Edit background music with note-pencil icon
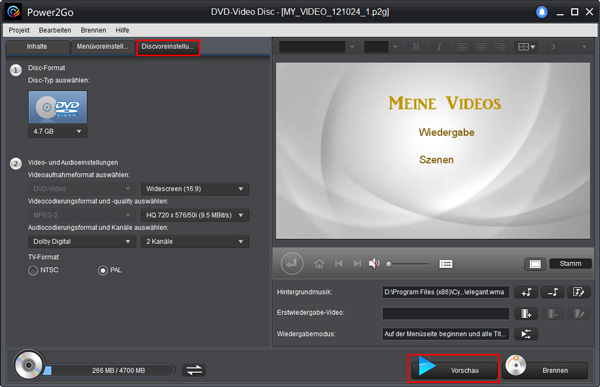600x387 pixels. pyautogui.click(x=579, y=292)
